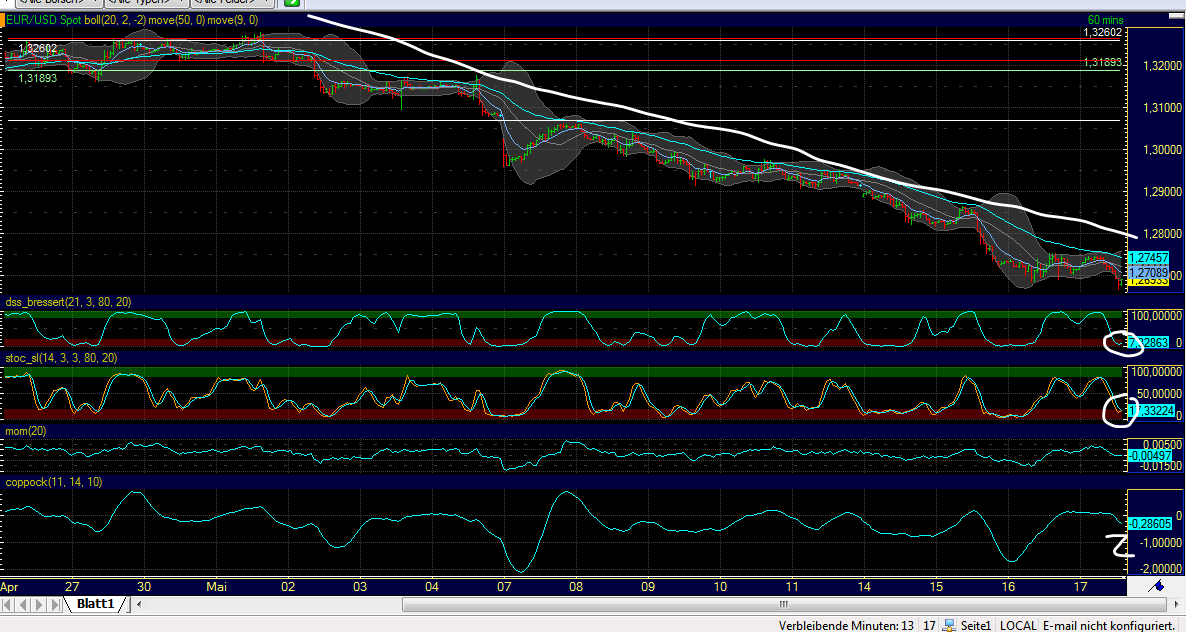Open the partially visible Alle Börsen dropdown

point(59,2)
